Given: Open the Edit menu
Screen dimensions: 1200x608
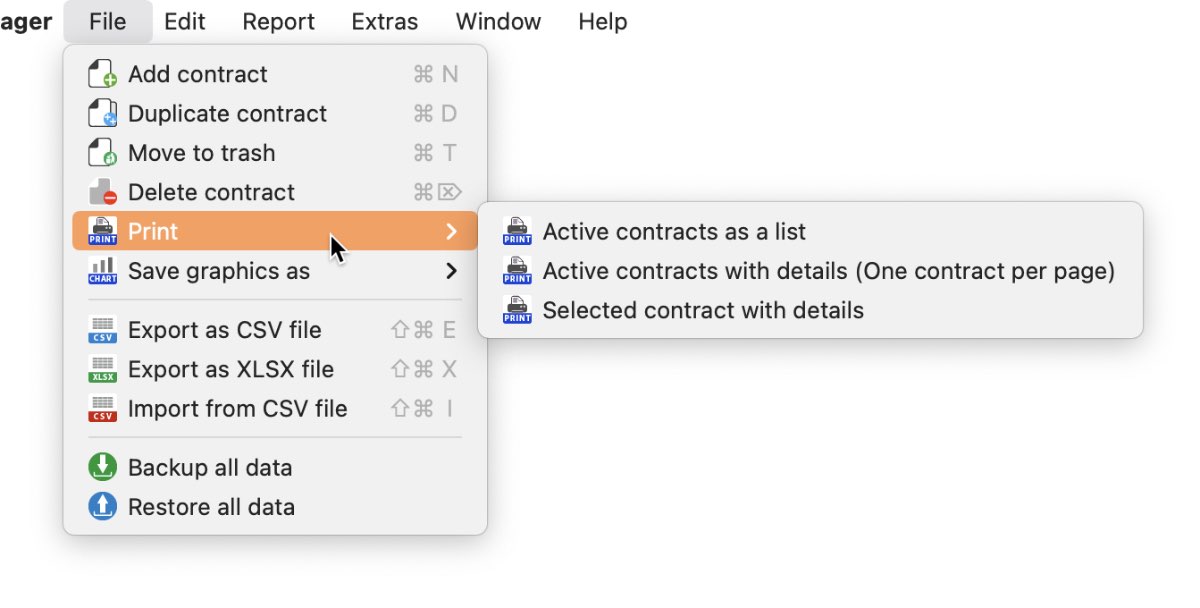Looking at the screenshot, I should [185, 21].
